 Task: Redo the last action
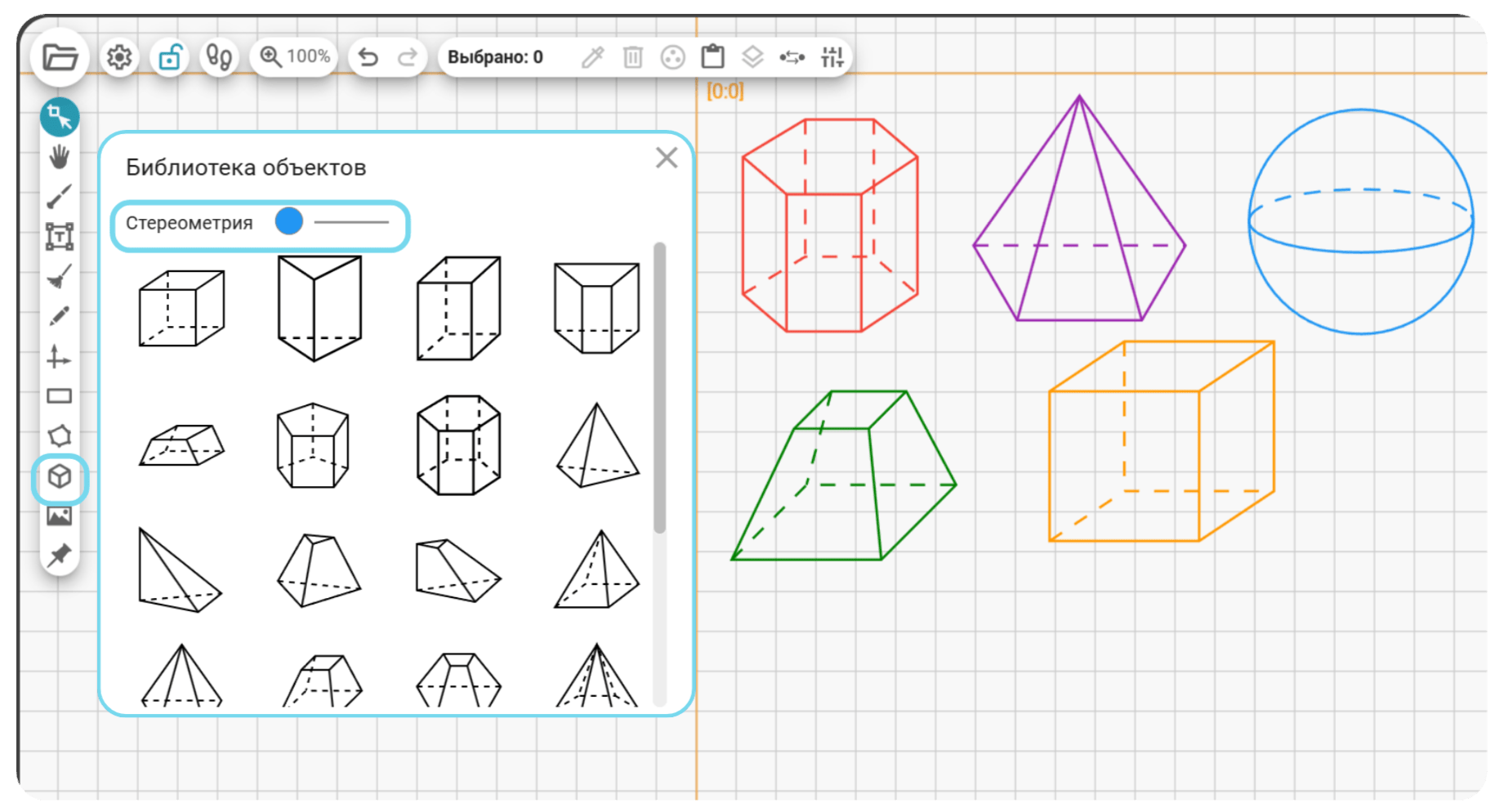(x=407, y=57)
